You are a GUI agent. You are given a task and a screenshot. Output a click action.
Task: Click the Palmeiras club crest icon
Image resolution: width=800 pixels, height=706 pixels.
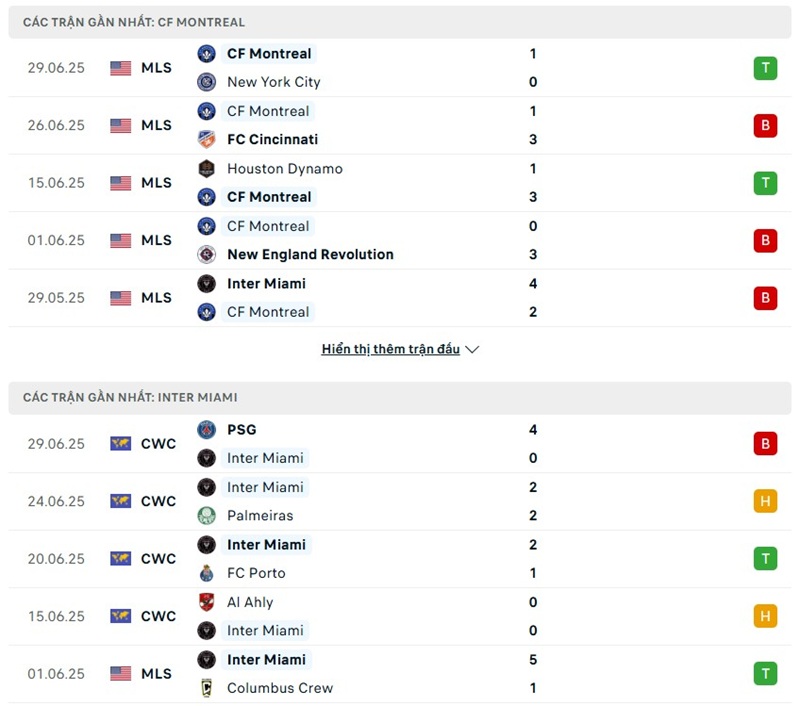point(206,515)
